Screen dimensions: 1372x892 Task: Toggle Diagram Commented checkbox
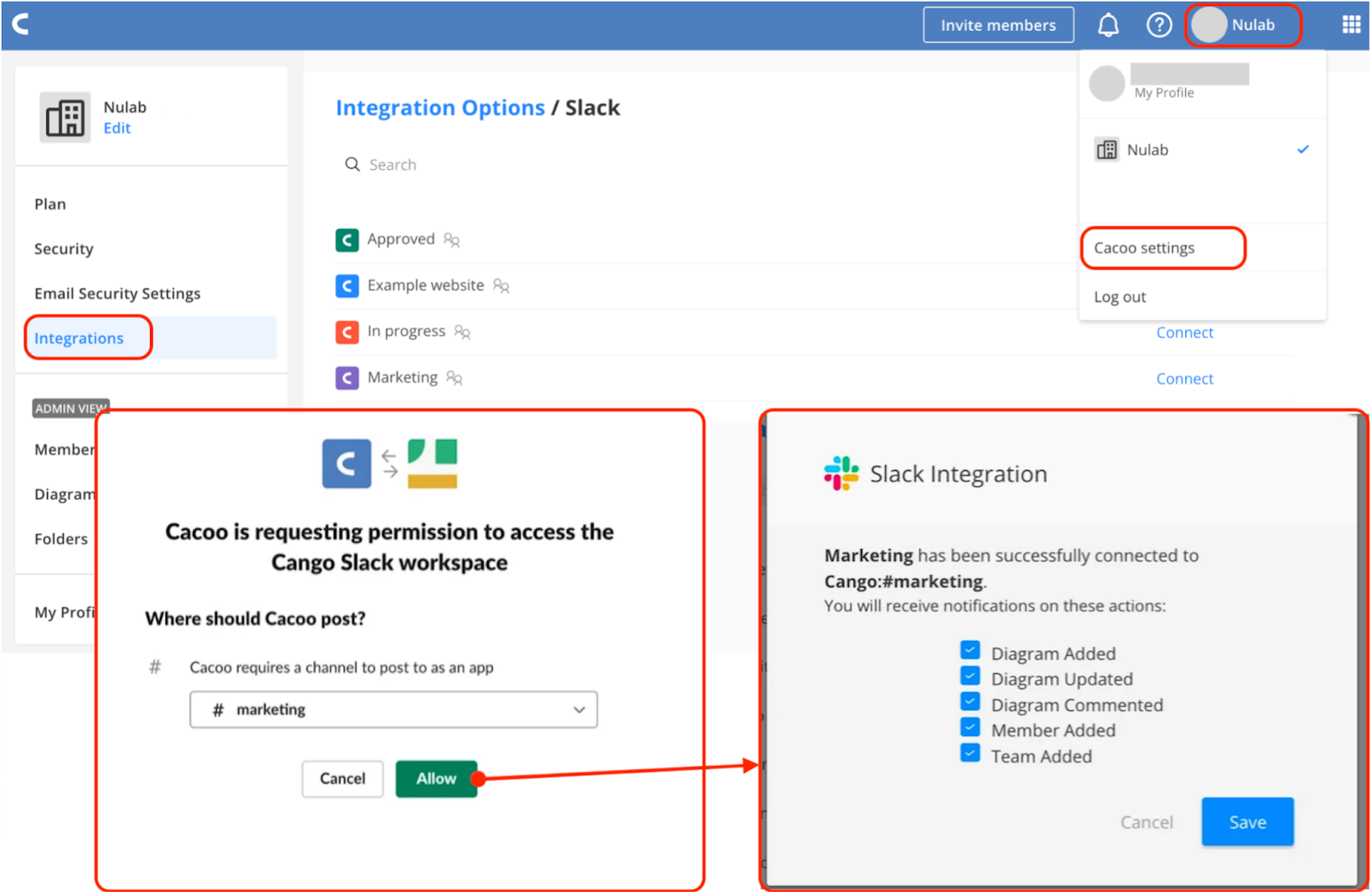[x=970, y=702]
